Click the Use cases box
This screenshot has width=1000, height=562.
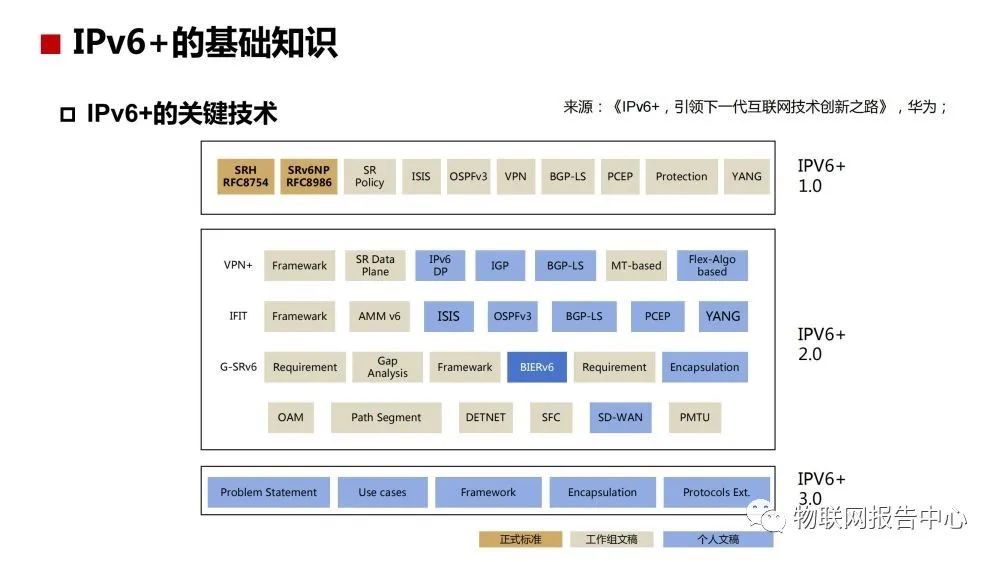pos(383,492)
